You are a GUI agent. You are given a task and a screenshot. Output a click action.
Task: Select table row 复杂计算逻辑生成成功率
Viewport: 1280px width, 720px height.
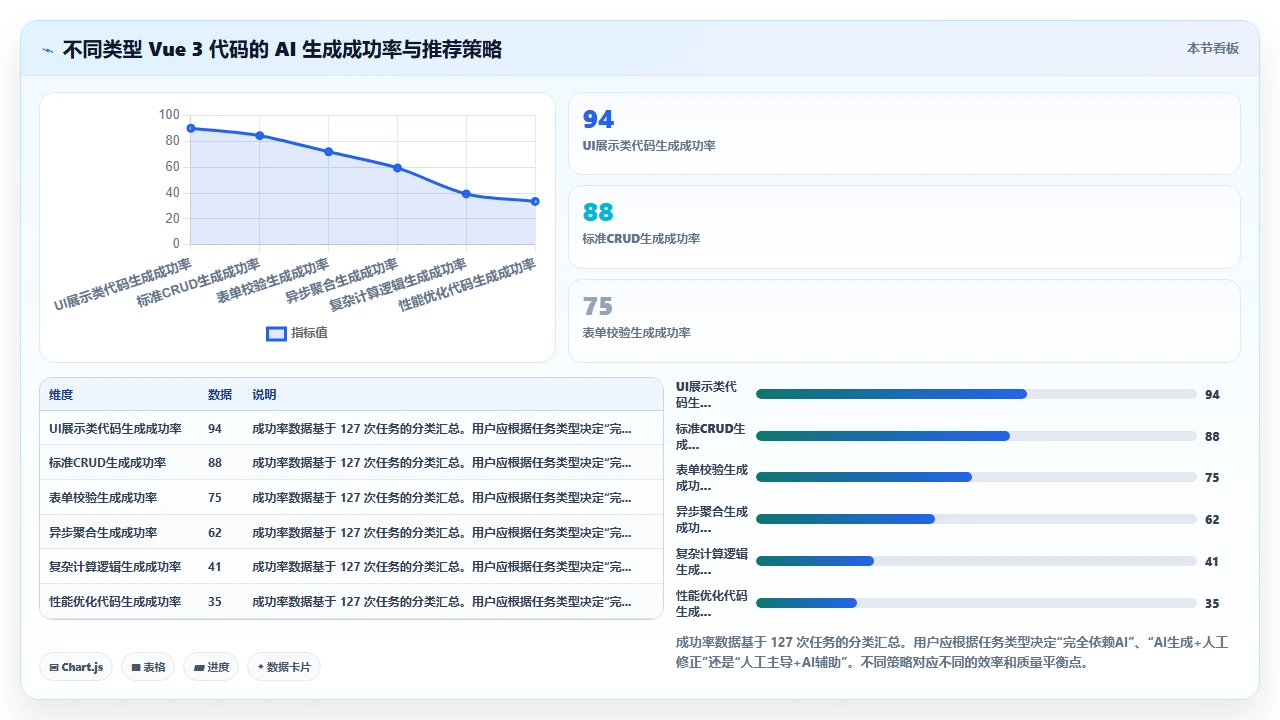click(351, 566)
